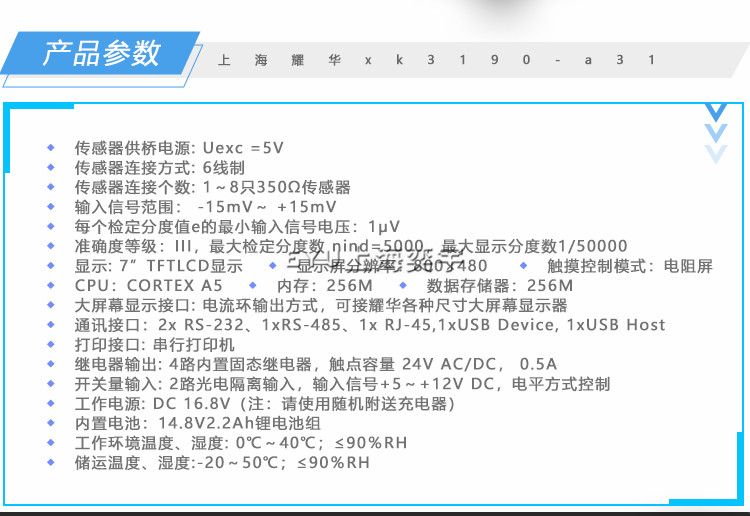
Task: Click the diamond bullet before 准确度等级
Action: 52,246
